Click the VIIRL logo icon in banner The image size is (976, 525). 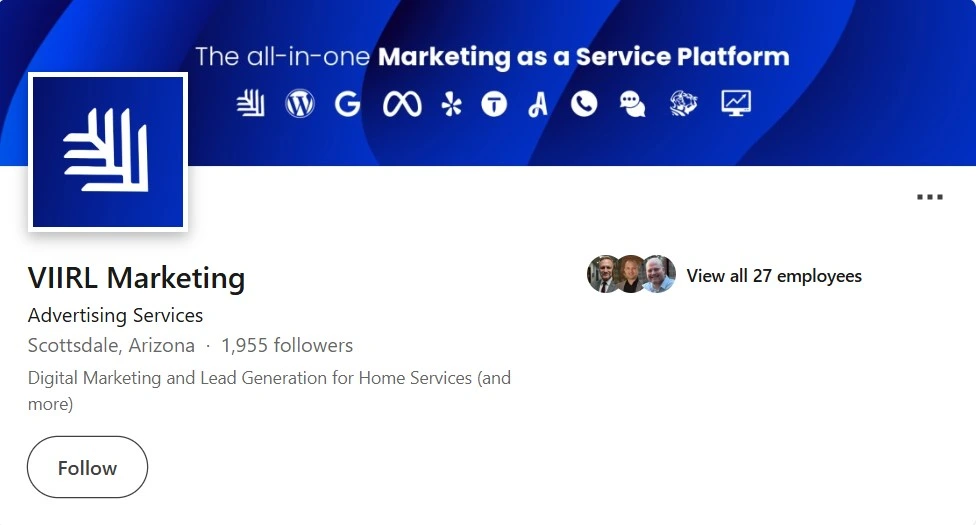[x=251, y=103]
